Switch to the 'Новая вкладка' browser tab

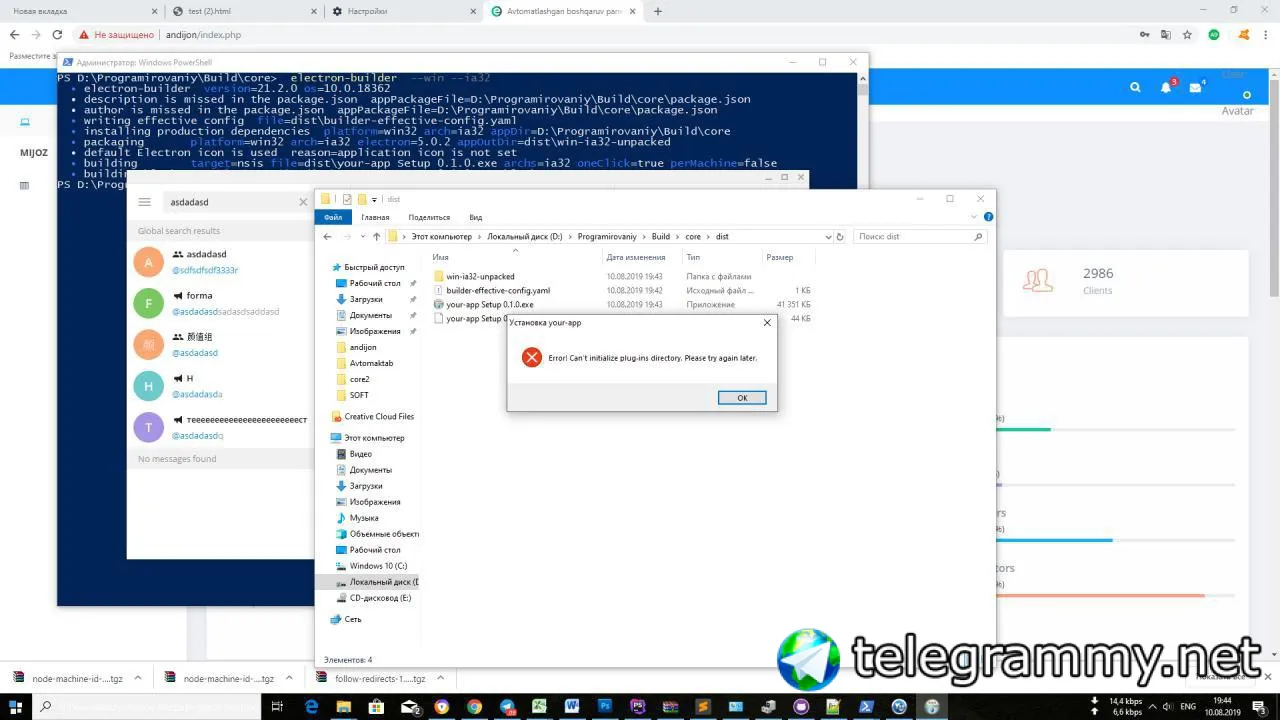click(x=82, y=11)
